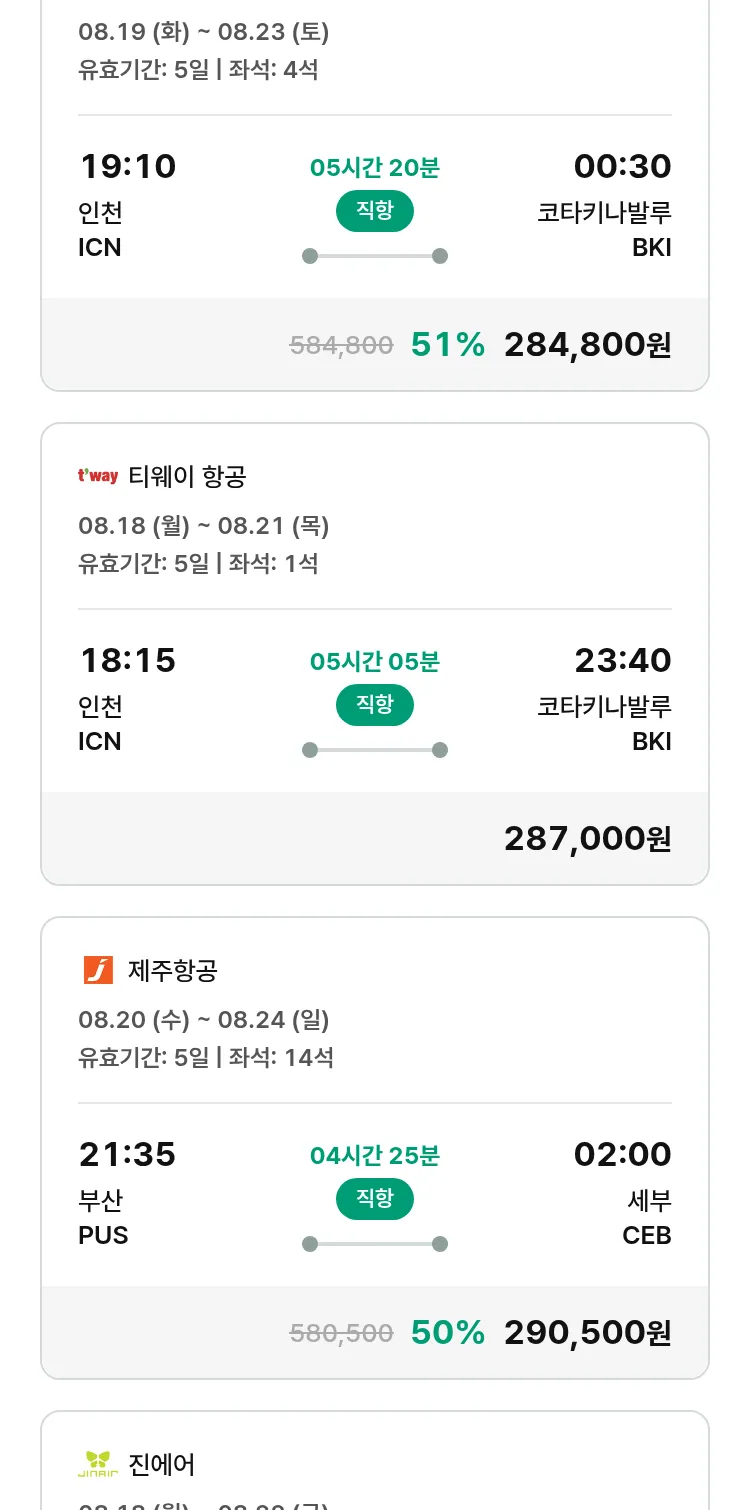Choose the 290,500원 fare

pyautogui.click(x=587, y=1333)
